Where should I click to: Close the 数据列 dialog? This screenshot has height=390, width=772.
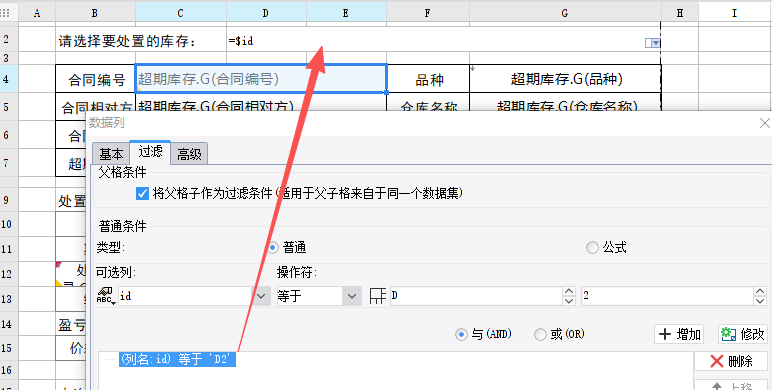click(765, 123)
